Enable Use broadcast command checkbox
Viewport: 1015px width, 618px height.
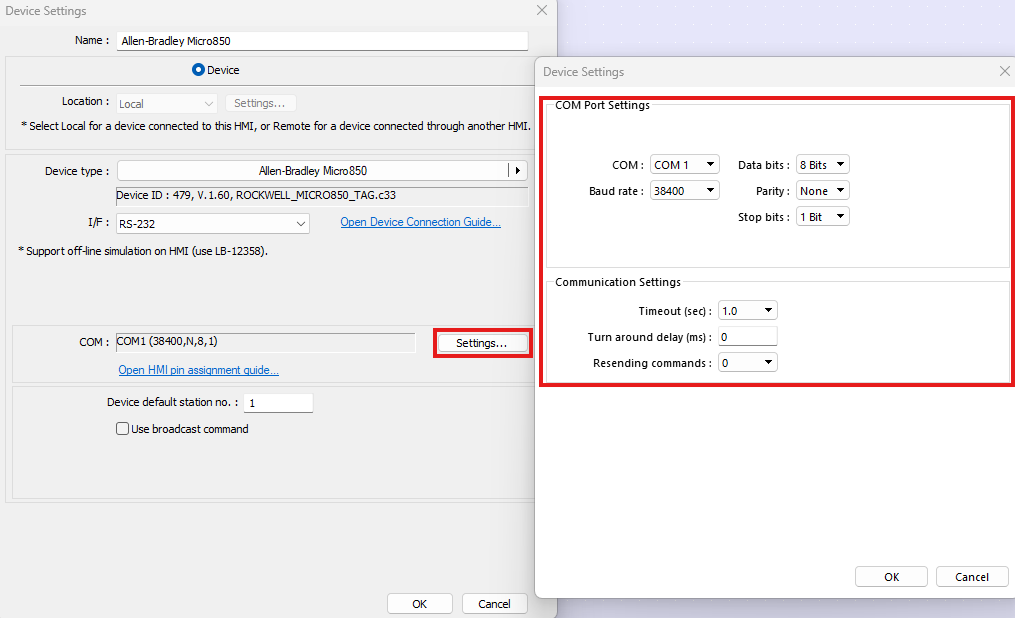(122, 428)
